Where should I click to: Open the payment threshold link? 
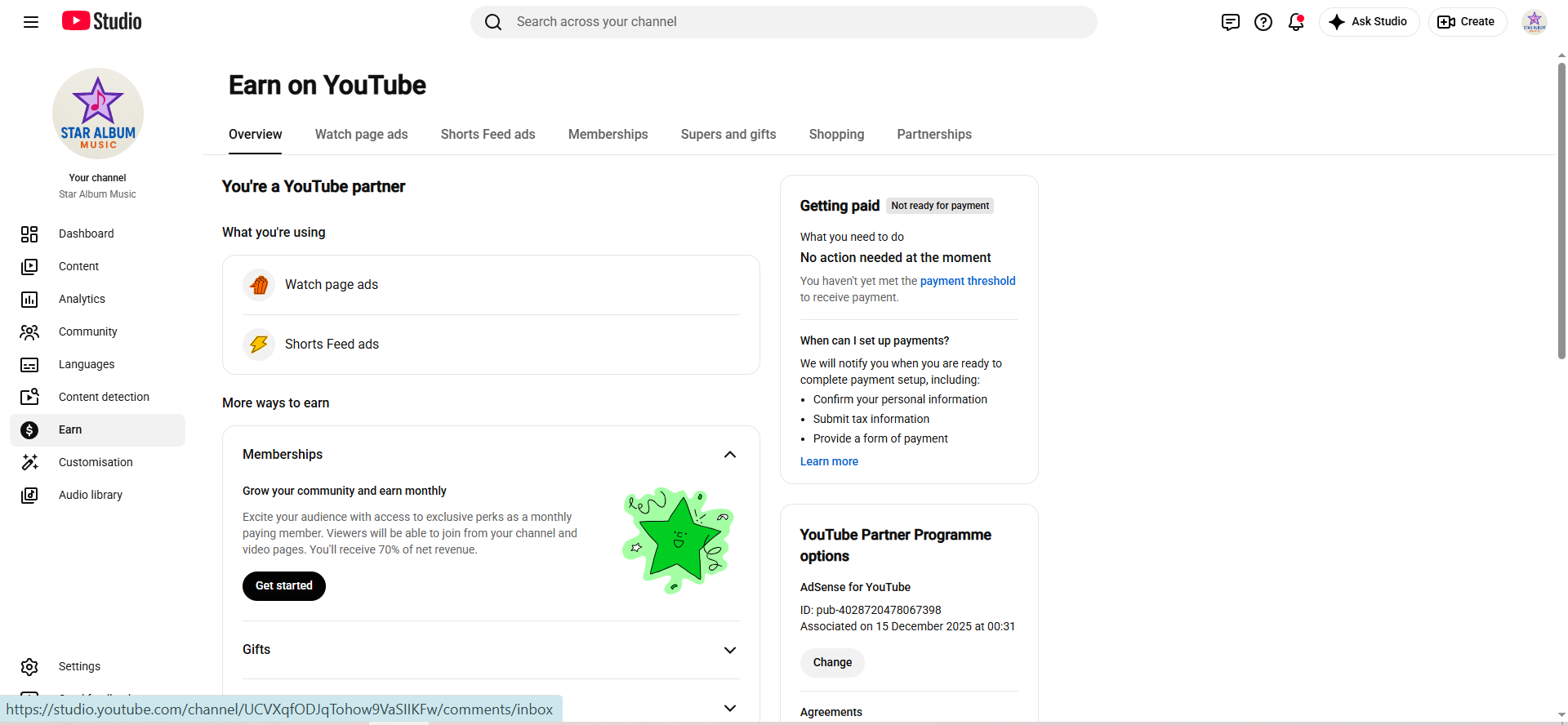[968, 281]
